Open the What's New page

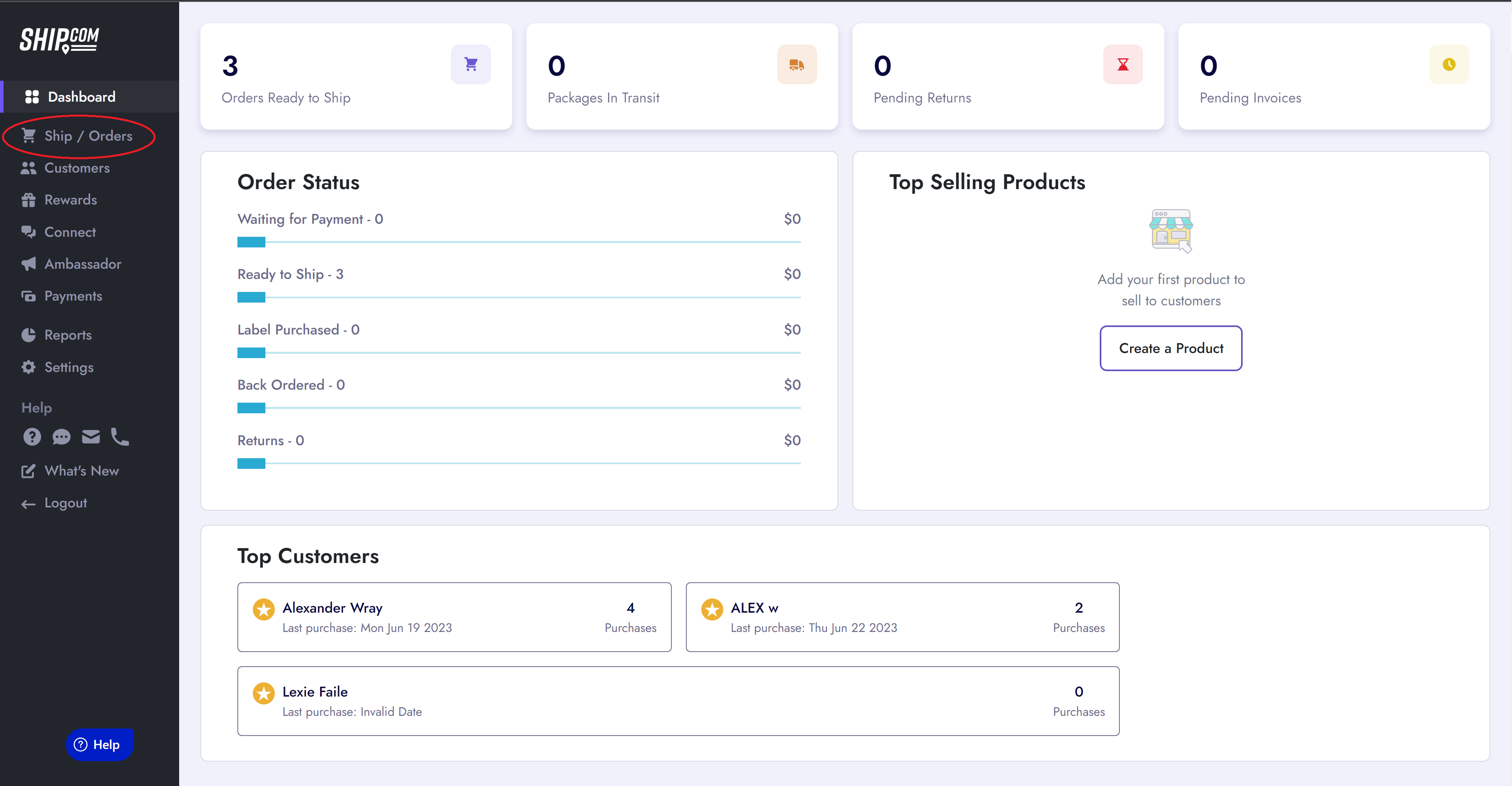[x=82, y=470]
